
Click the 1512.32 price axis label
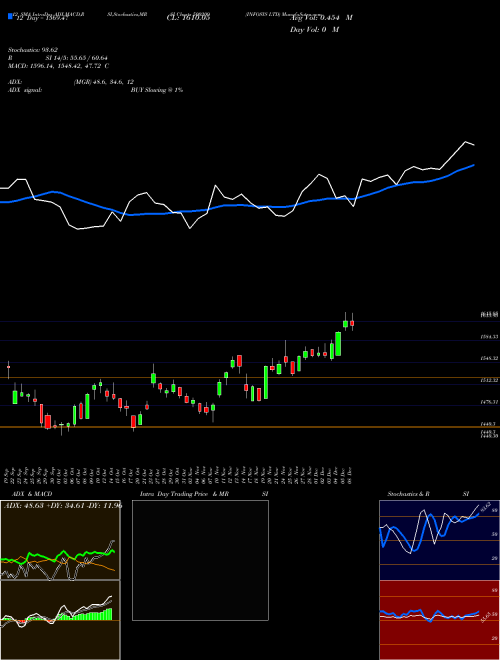[x=489, y=380]
